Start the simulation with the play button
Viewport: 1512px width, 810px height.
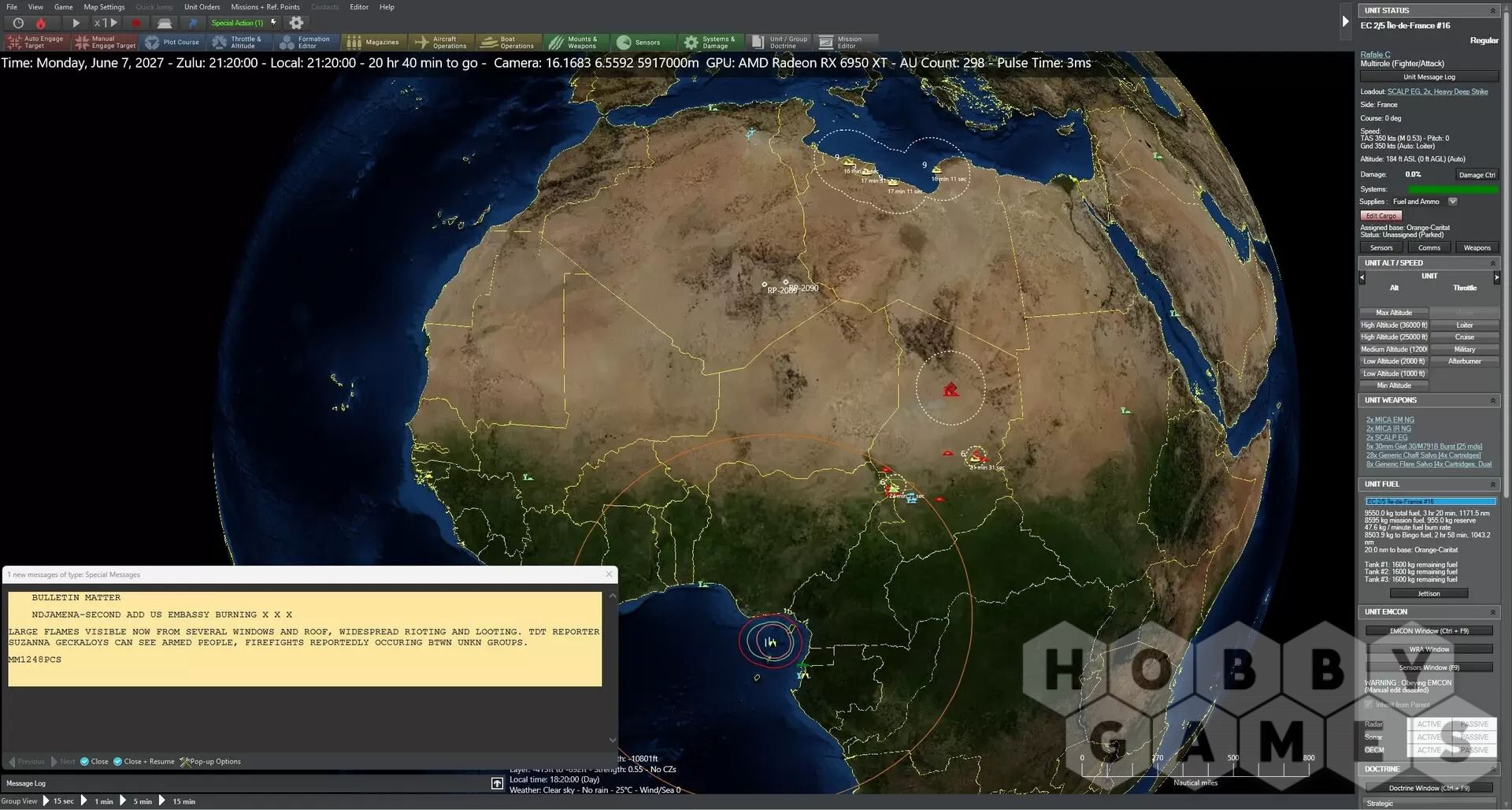pos(76,23)
